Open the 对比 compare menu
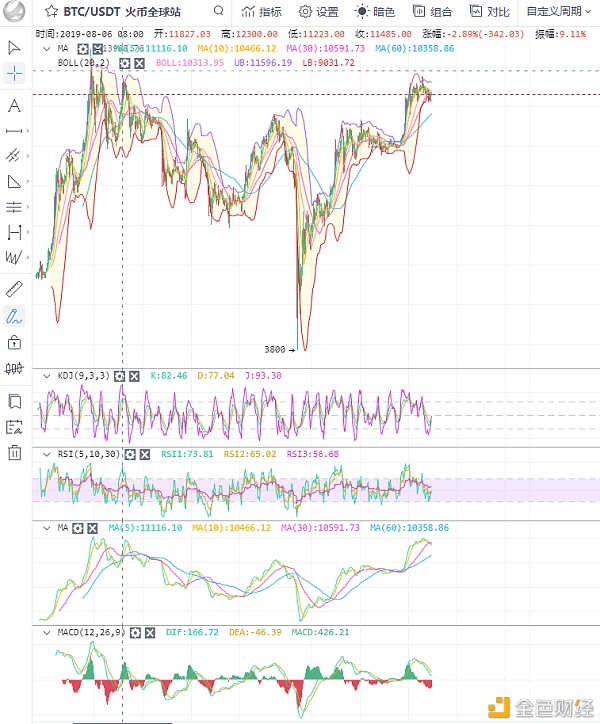This screenshot has width=600, height=724. (x=490, y=12)
